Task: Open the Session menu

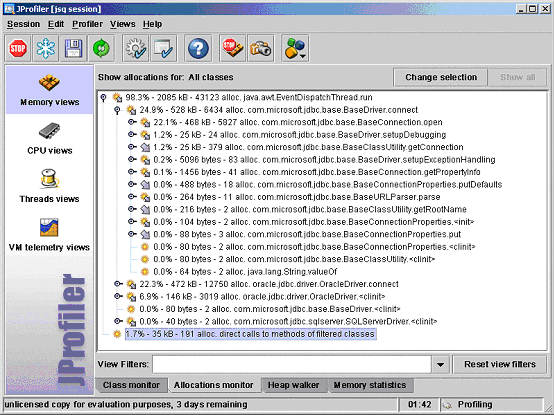Action: point(23,24)
